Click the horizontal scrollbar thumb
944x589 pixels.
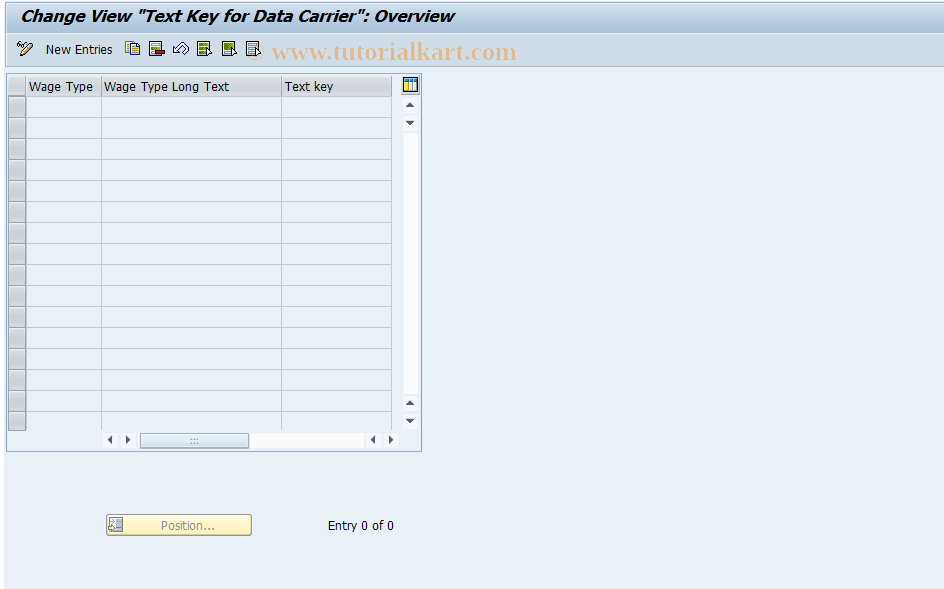194,440
